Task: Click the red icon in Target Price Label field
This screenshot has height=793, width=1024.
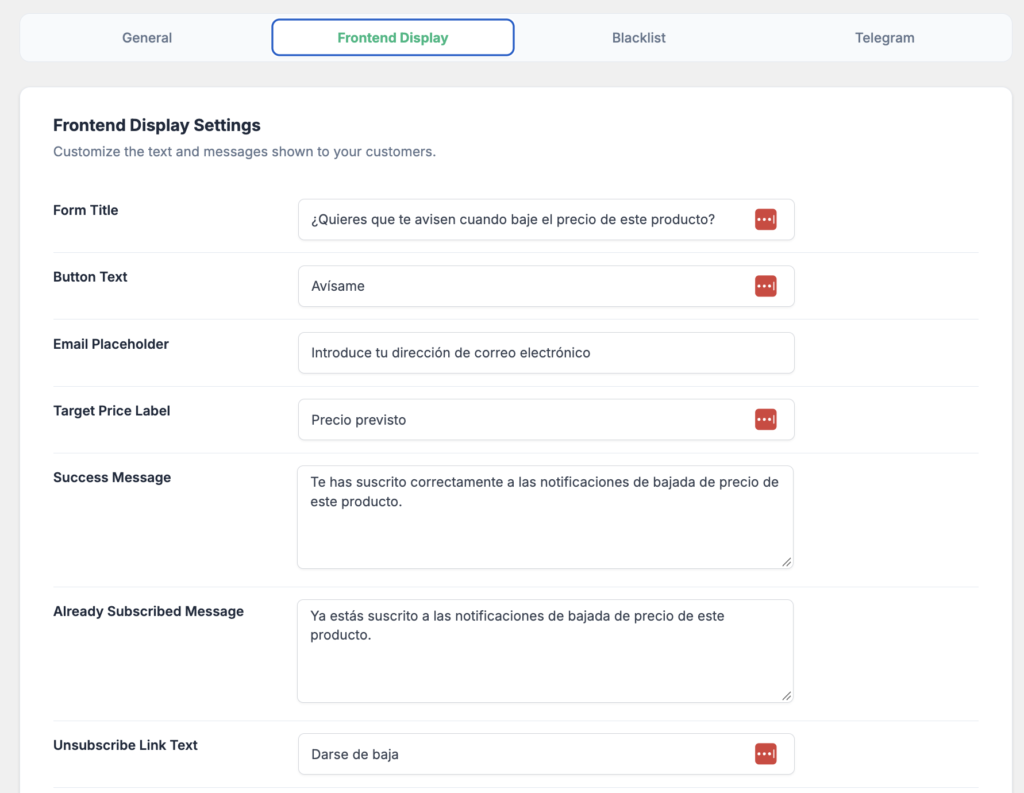Action: [x=765, y=419]
